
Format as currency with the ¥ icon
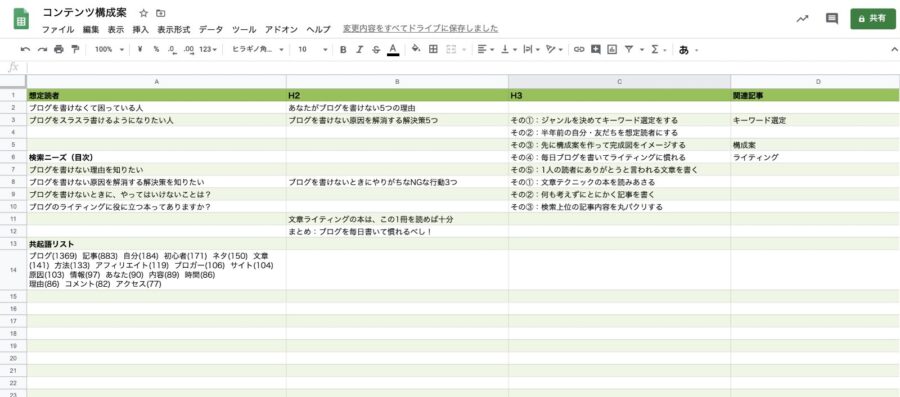[x=140, y=50]
